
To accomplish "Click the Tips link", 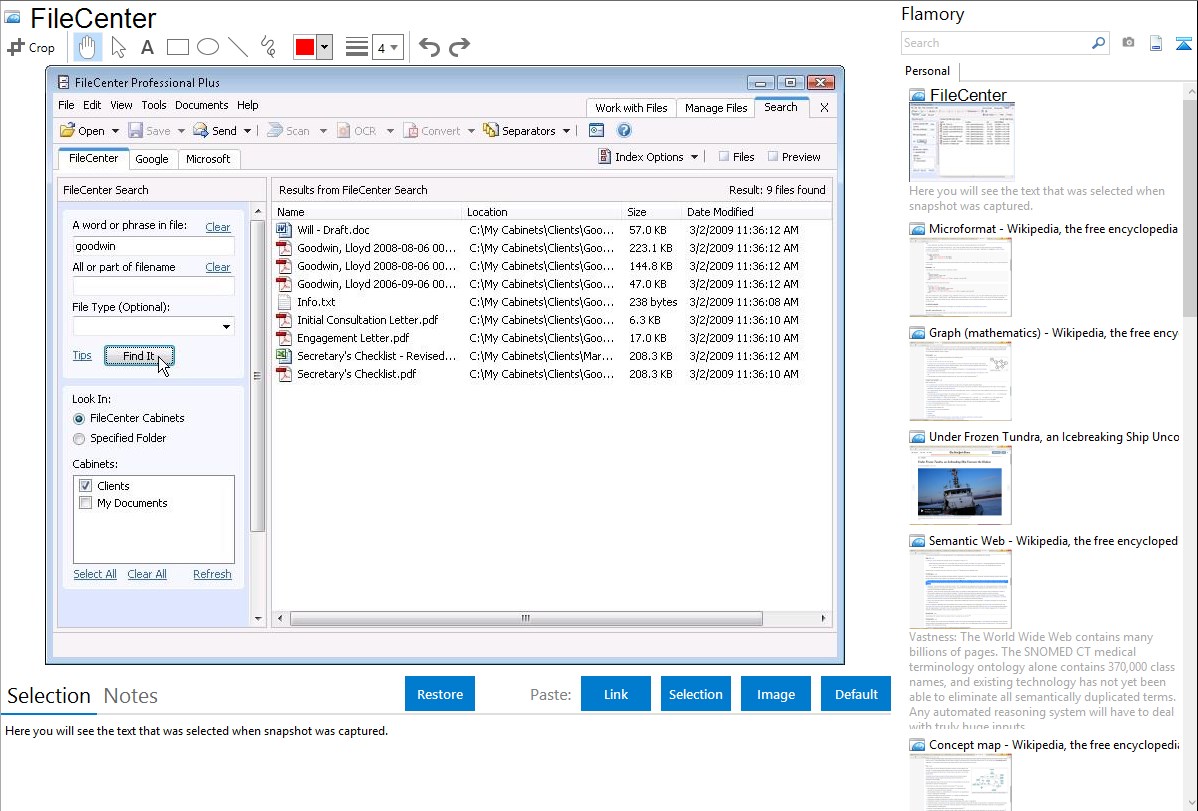I will click(x=82, y=355).
